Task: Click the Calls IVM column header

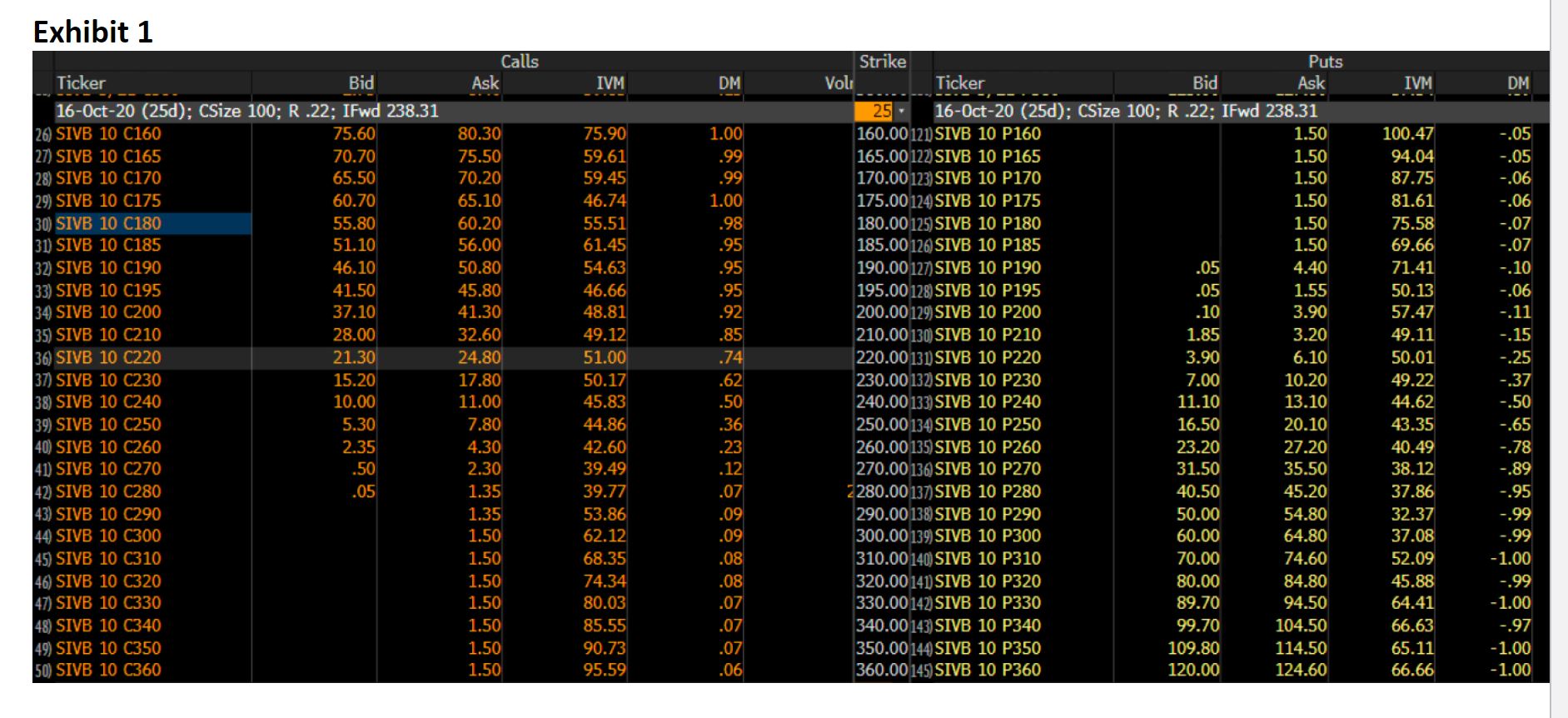Action: coord(610,82)
